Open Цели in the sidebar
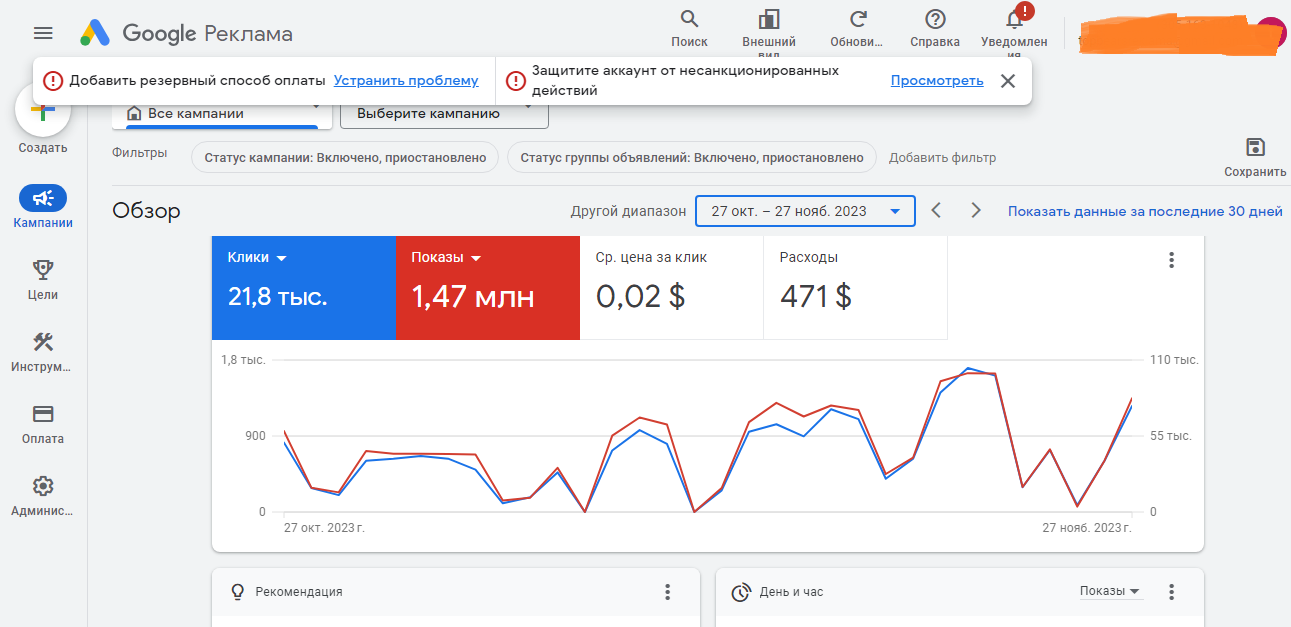 click(x=43, y=270)
